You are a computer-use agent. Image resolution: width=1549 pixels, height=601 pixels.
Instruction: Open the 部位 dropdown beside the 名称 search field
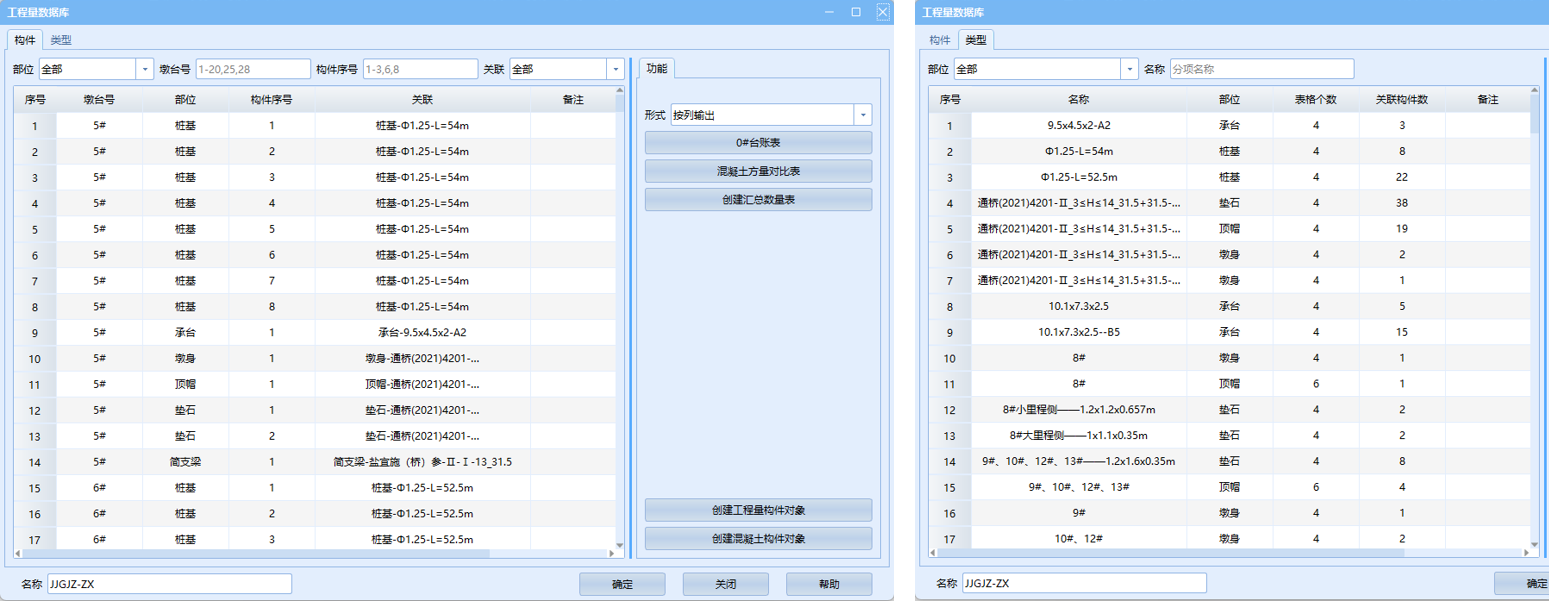tap(1130, 69)
